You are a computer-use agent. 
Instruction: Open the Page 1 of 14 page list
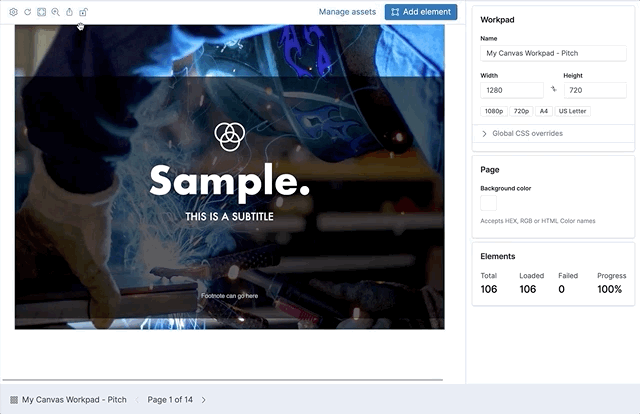(x=170, y=399)
